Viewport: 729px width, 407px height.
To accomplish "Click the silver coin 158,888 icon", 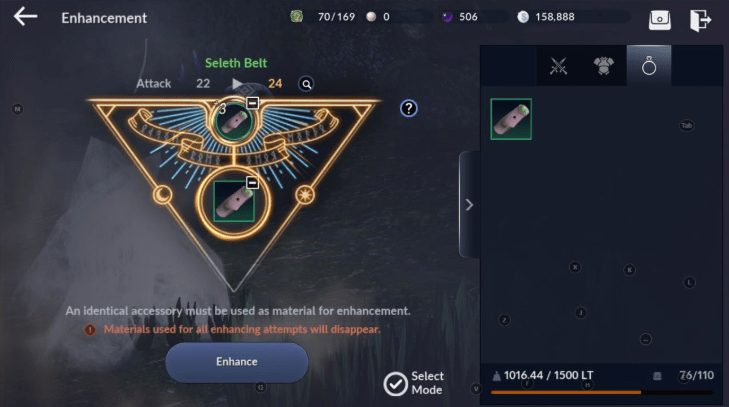I will tap(523, 17).
